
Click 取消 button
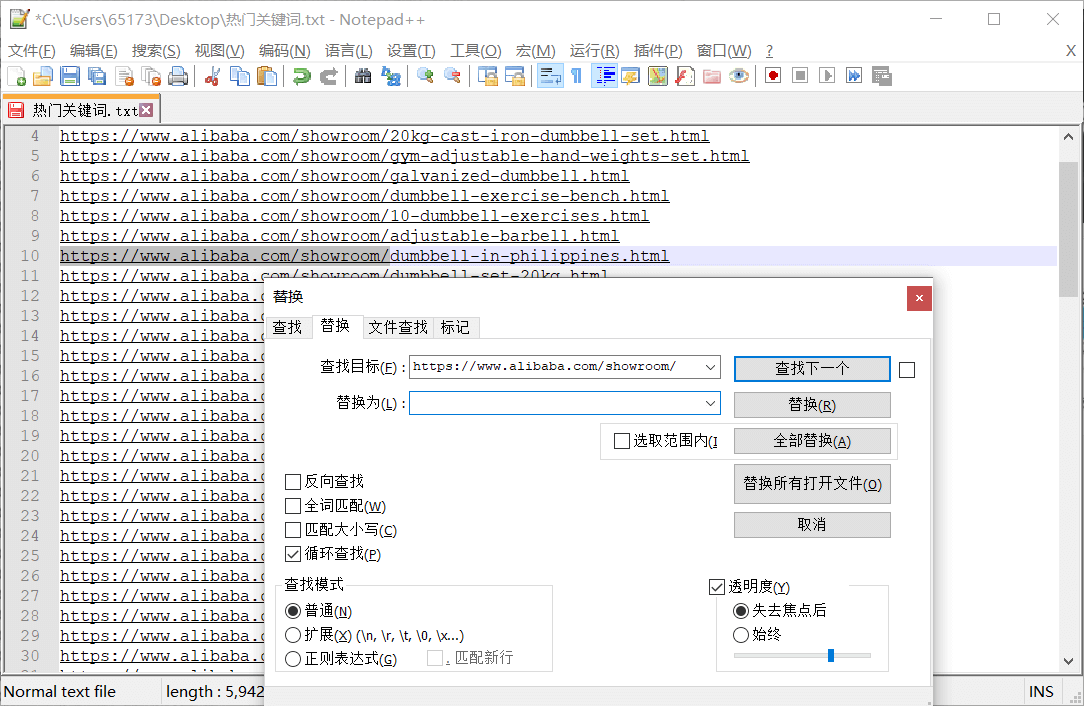(x=812, y=525)
